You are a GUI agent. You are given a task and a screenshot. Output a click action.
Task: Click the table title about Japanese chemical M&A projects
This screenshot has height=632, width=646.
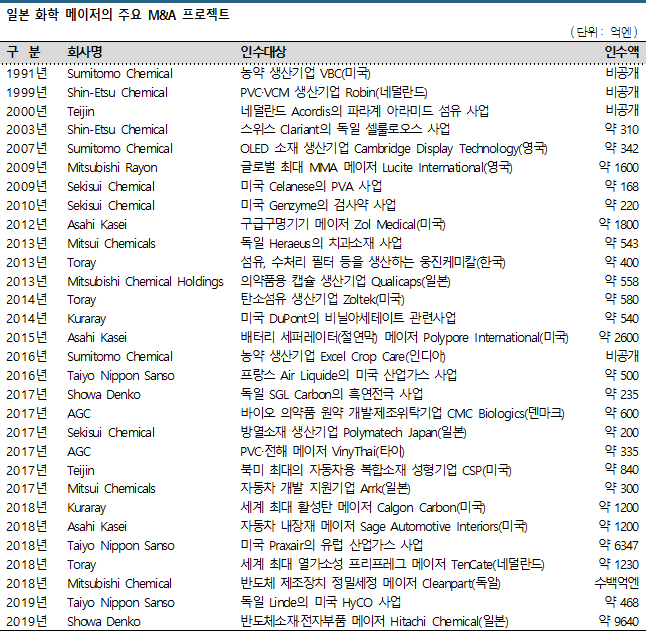117,13
